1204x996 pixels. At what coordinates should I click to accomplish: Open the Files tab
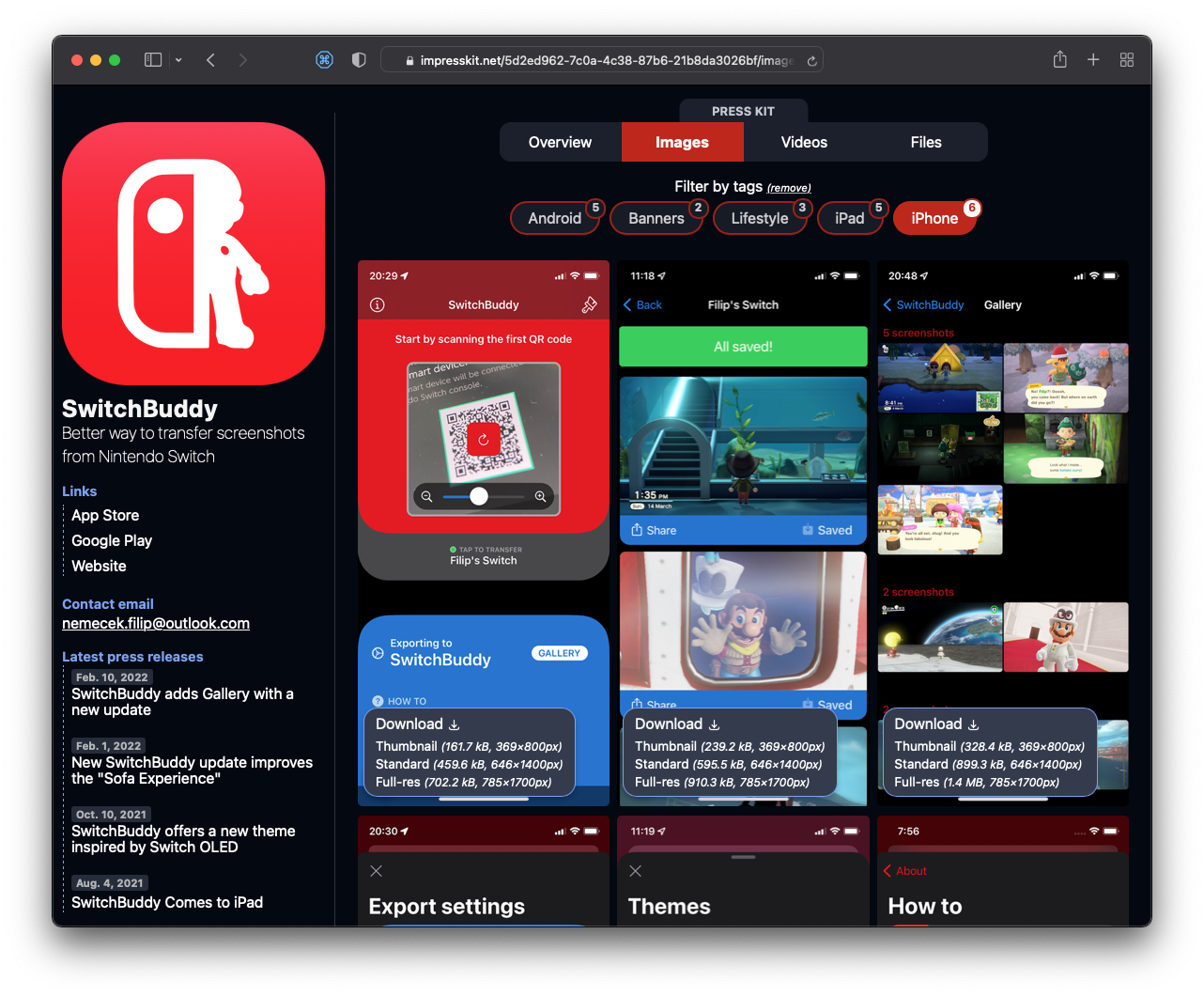[x=926, y=142]
